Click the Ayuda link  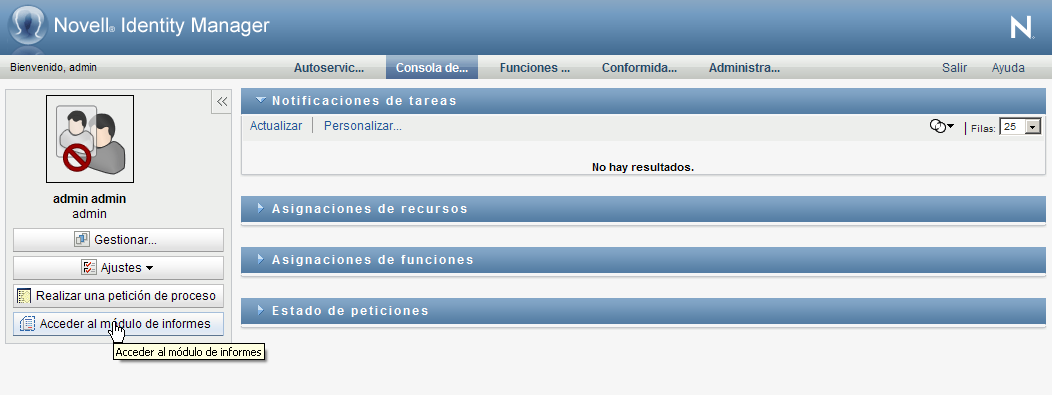click(1008, 68)
